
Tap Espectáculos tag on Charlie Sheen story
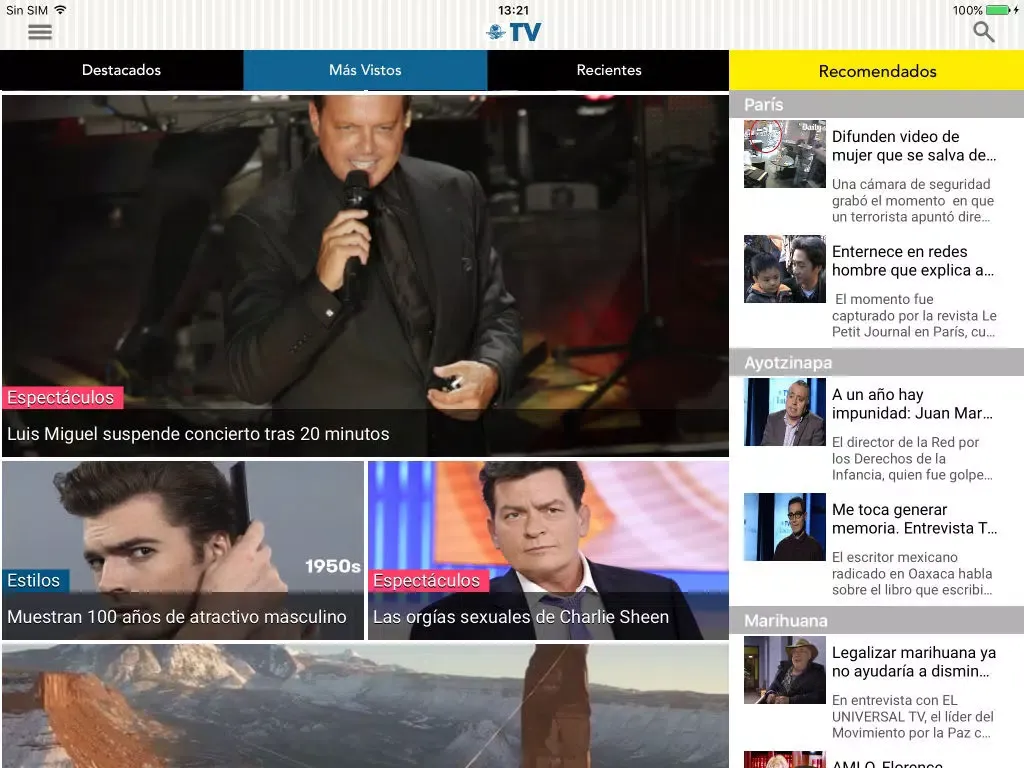[427, 581]
